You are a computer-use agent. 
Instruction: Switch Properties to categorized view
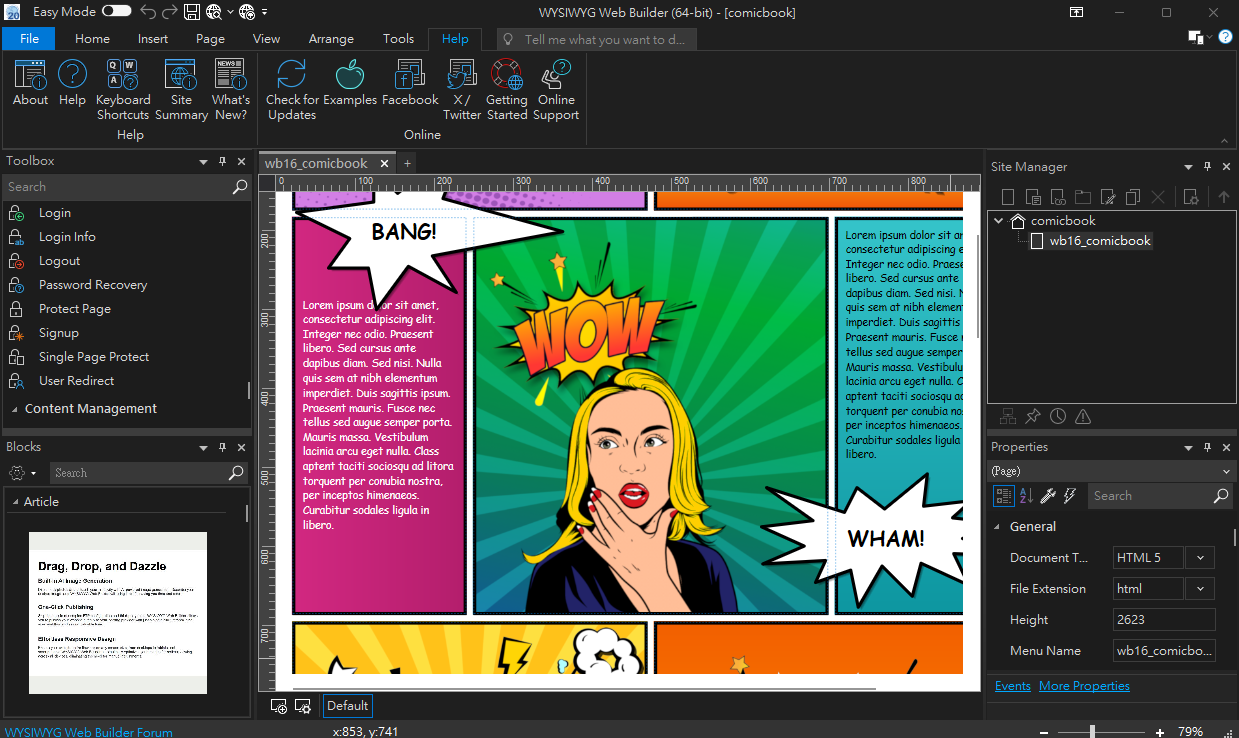1004,496
